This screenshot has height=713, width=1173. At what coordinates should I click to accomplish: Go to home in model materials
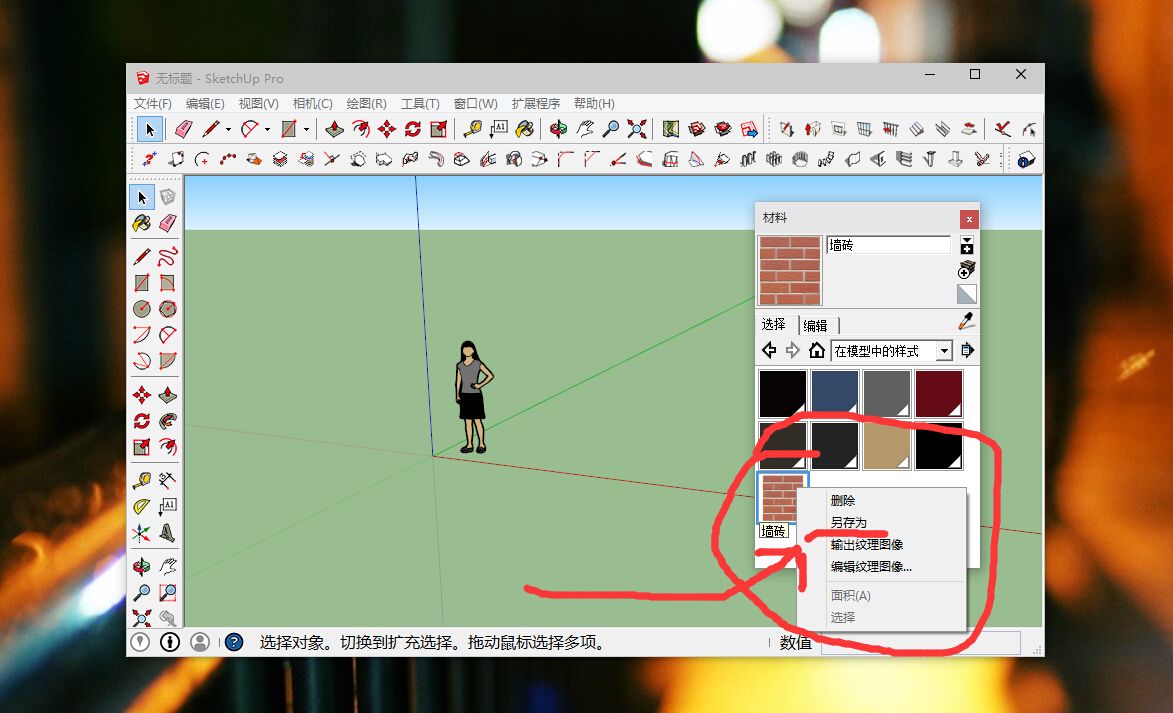[x=817, y=350]
